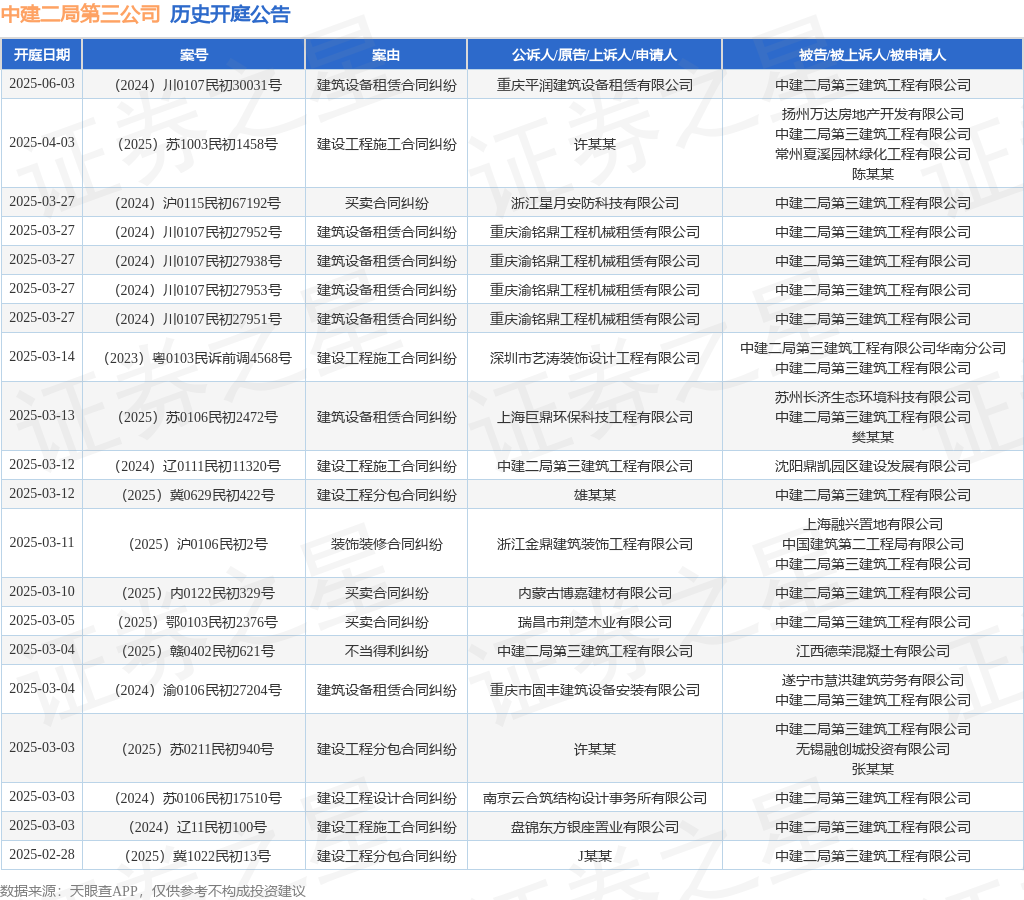Click the hearing date 2025-03-05
Image resolution: width=1024 pixels, height=900 pixels.
[42, 620]
